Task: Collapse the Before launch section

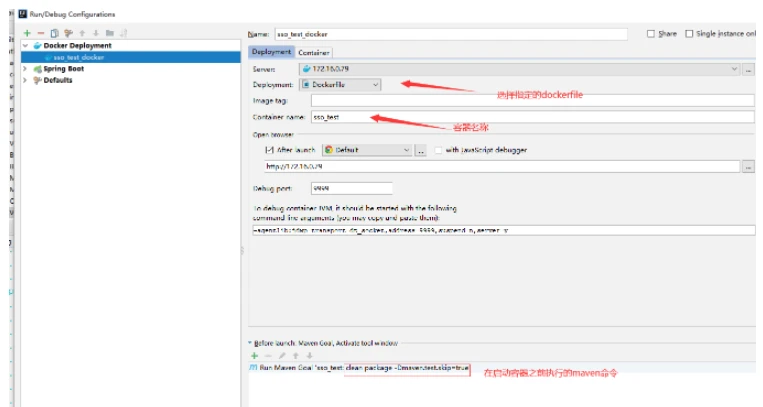Action: coord(250,343)
